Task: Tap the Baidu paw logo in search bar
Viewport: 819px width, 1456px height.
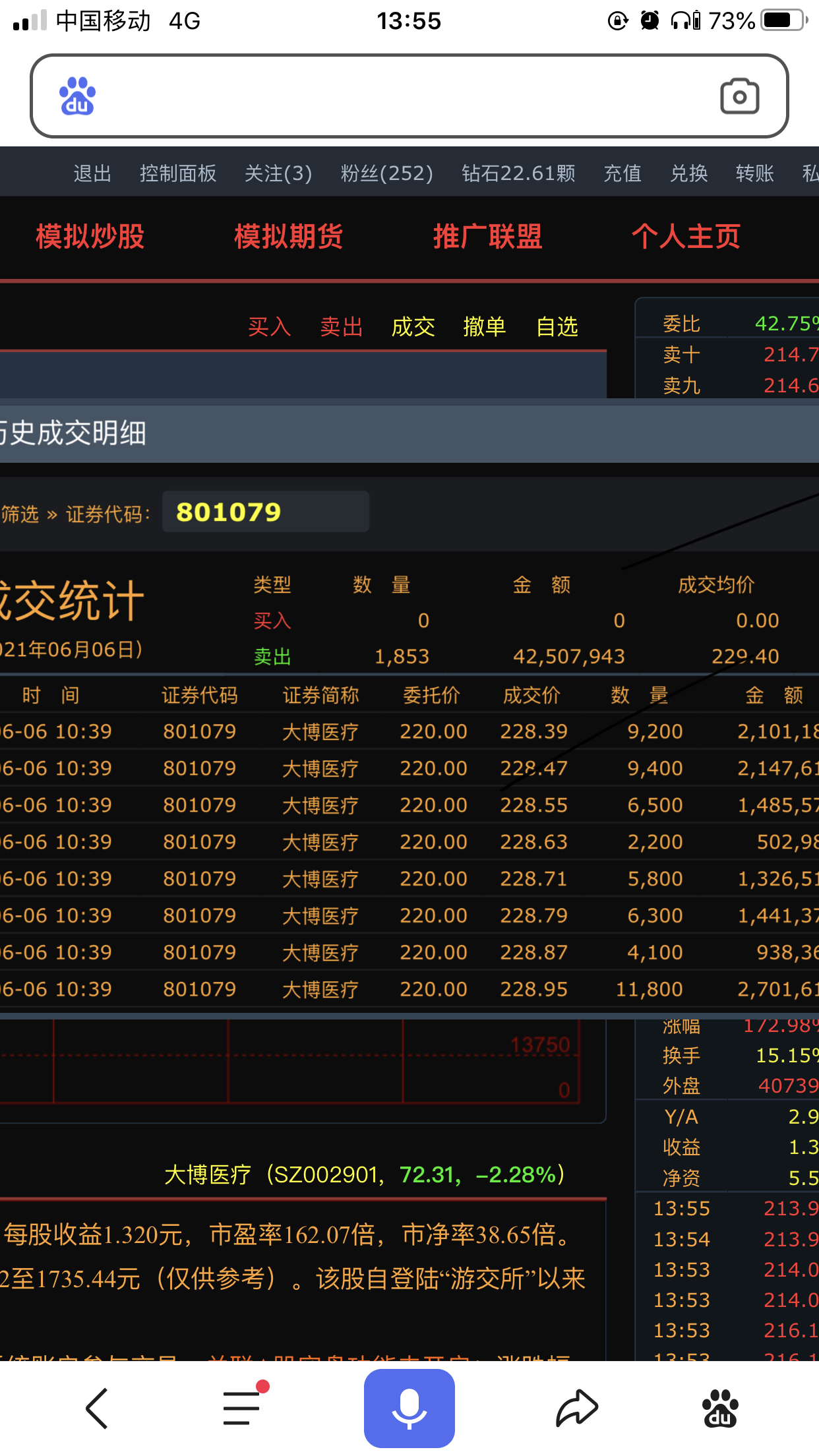Action: 77,96
